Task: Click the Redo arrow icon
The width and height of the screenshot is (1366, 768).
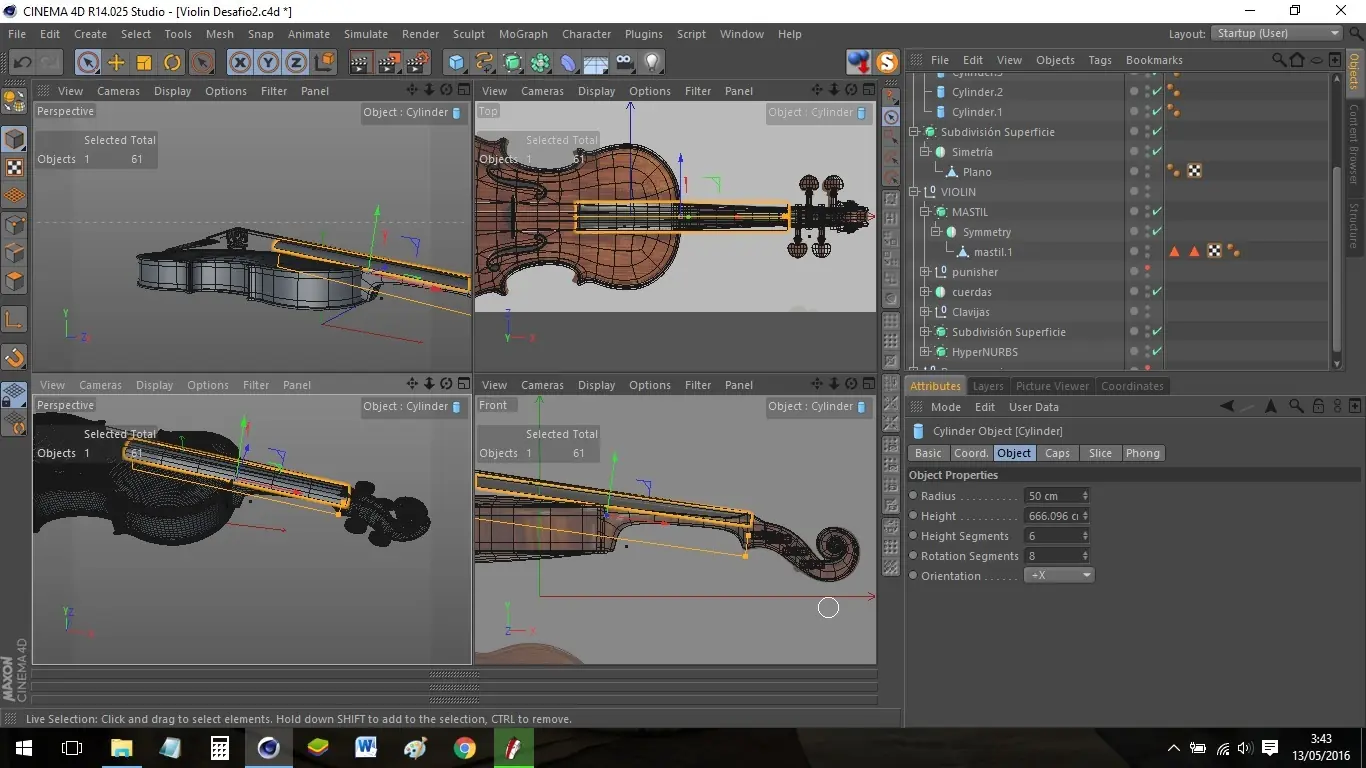Action: (49, 62)
